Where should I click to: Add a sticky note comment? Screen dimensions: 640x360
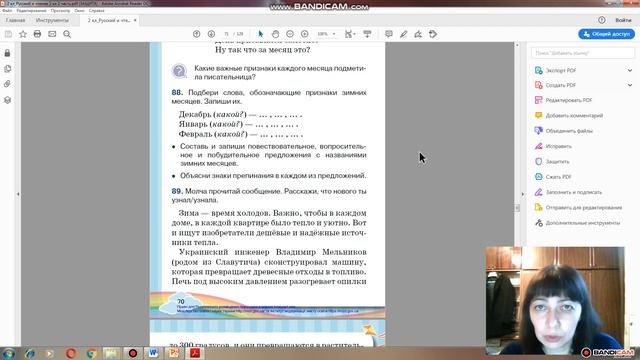(389, 34)
